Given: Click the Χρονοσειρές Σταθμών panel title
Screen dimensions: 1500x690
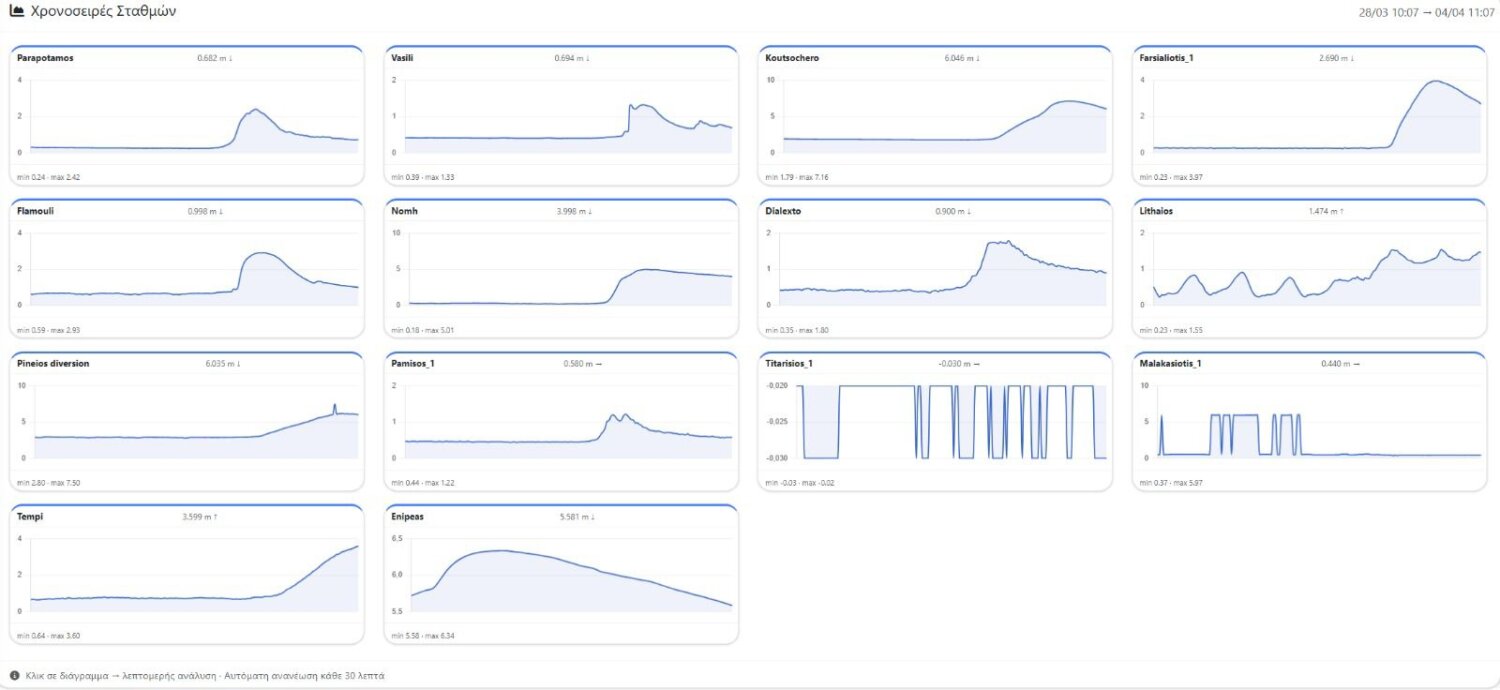Looking at the screenshot, I should (105, 11).
